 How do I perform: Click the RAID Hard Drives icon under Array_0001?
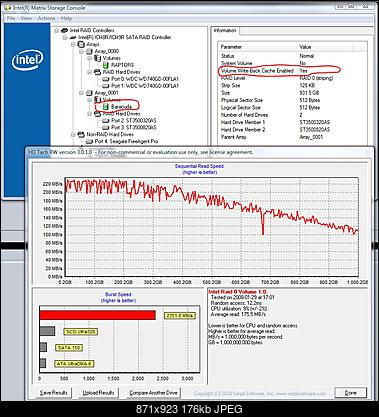tap(98, 114)
